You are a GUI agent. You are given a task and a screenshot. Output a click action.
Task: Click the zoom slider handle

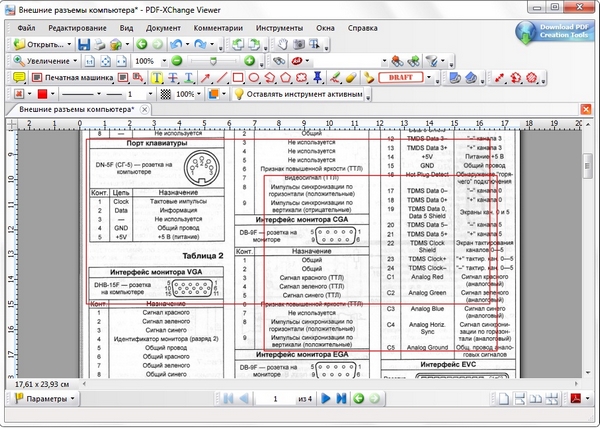pyautogui.click(x=213, y=61)
